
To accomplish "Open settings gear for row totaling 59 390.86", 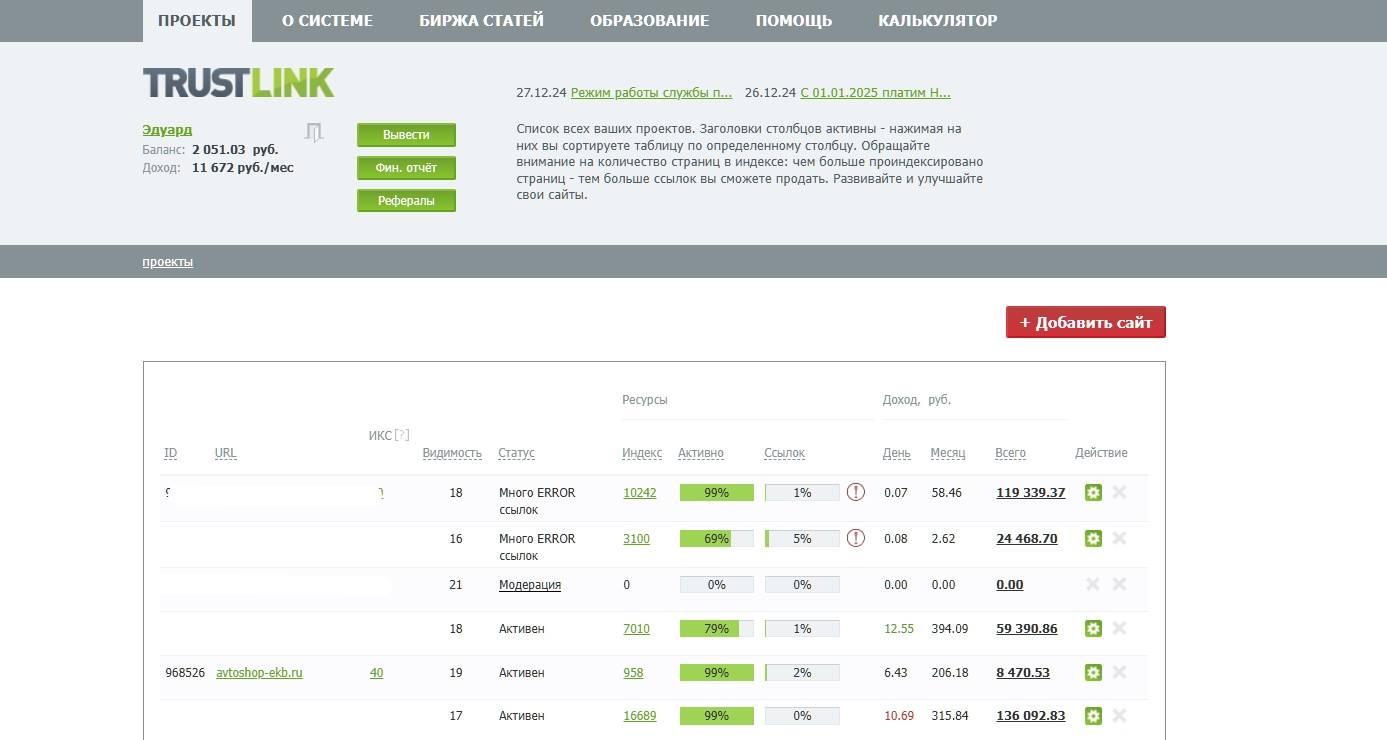I will [1093, 628].
